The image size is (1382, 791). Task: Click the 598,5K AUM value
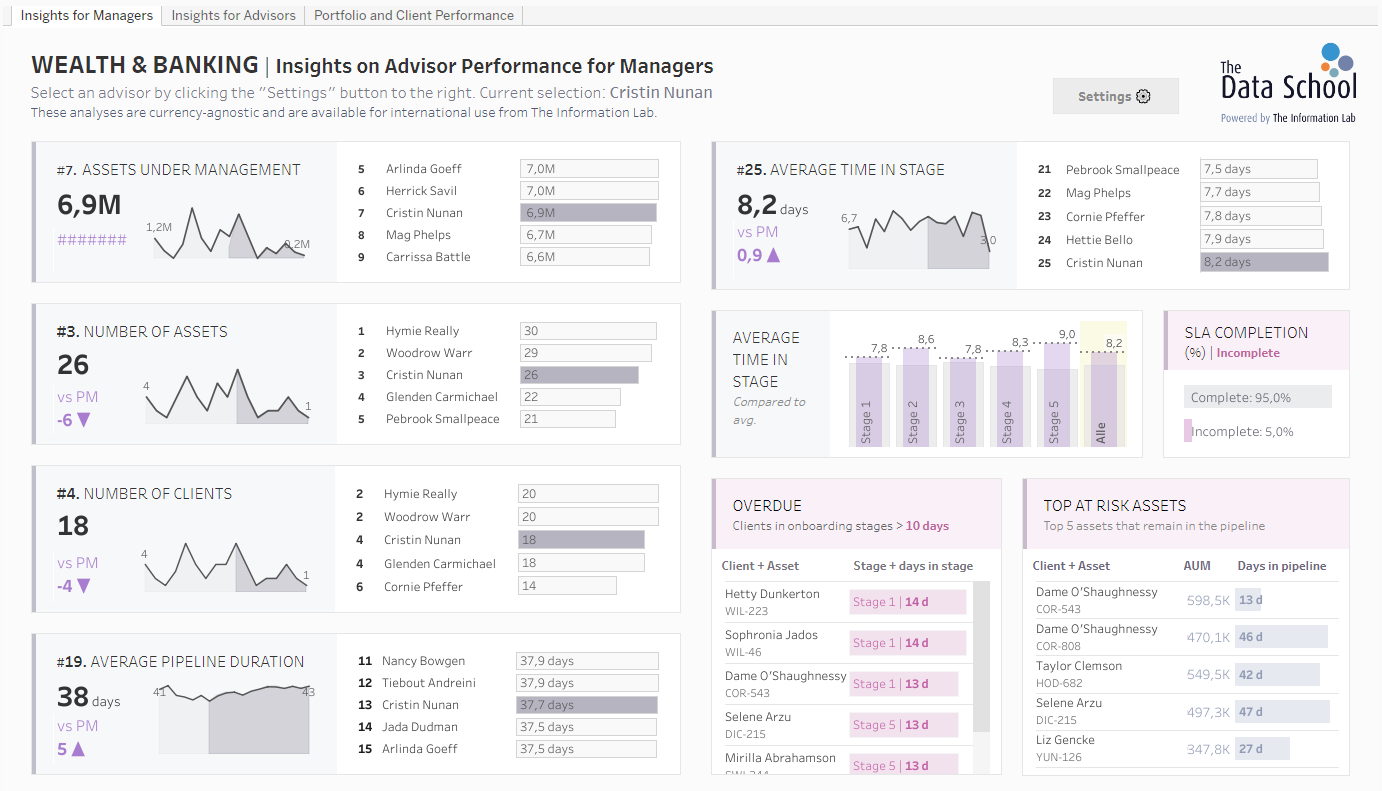point(1208,600)
